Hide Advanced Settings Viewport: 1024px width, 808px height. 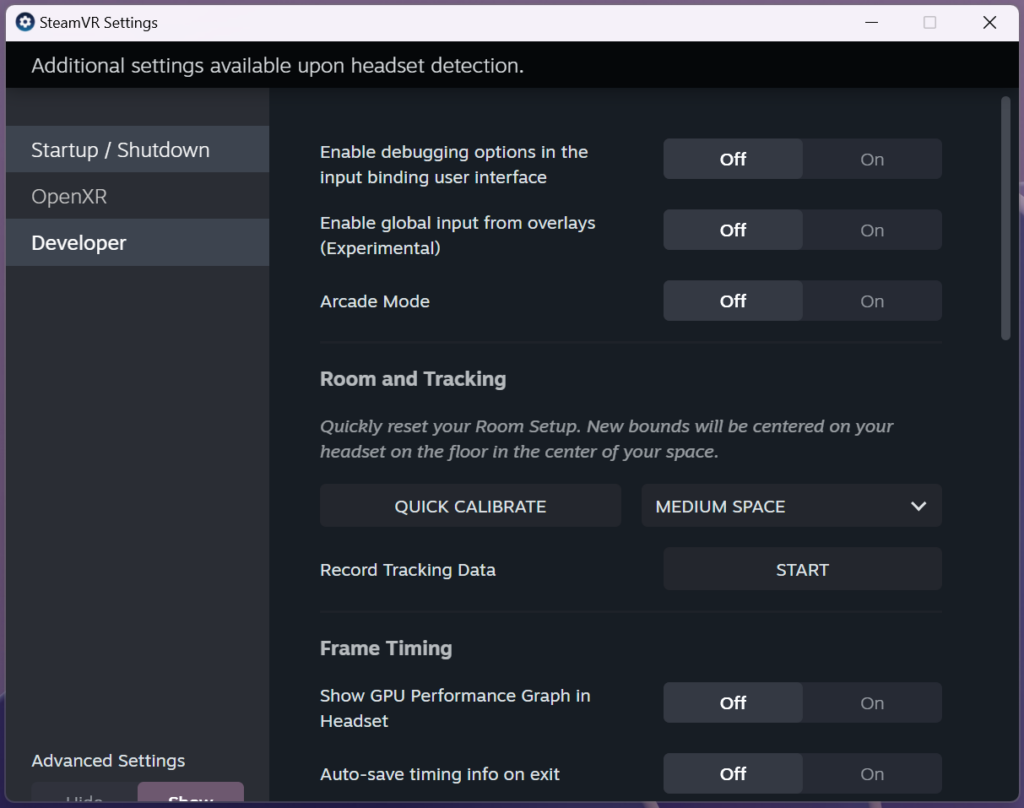point(84,795)
